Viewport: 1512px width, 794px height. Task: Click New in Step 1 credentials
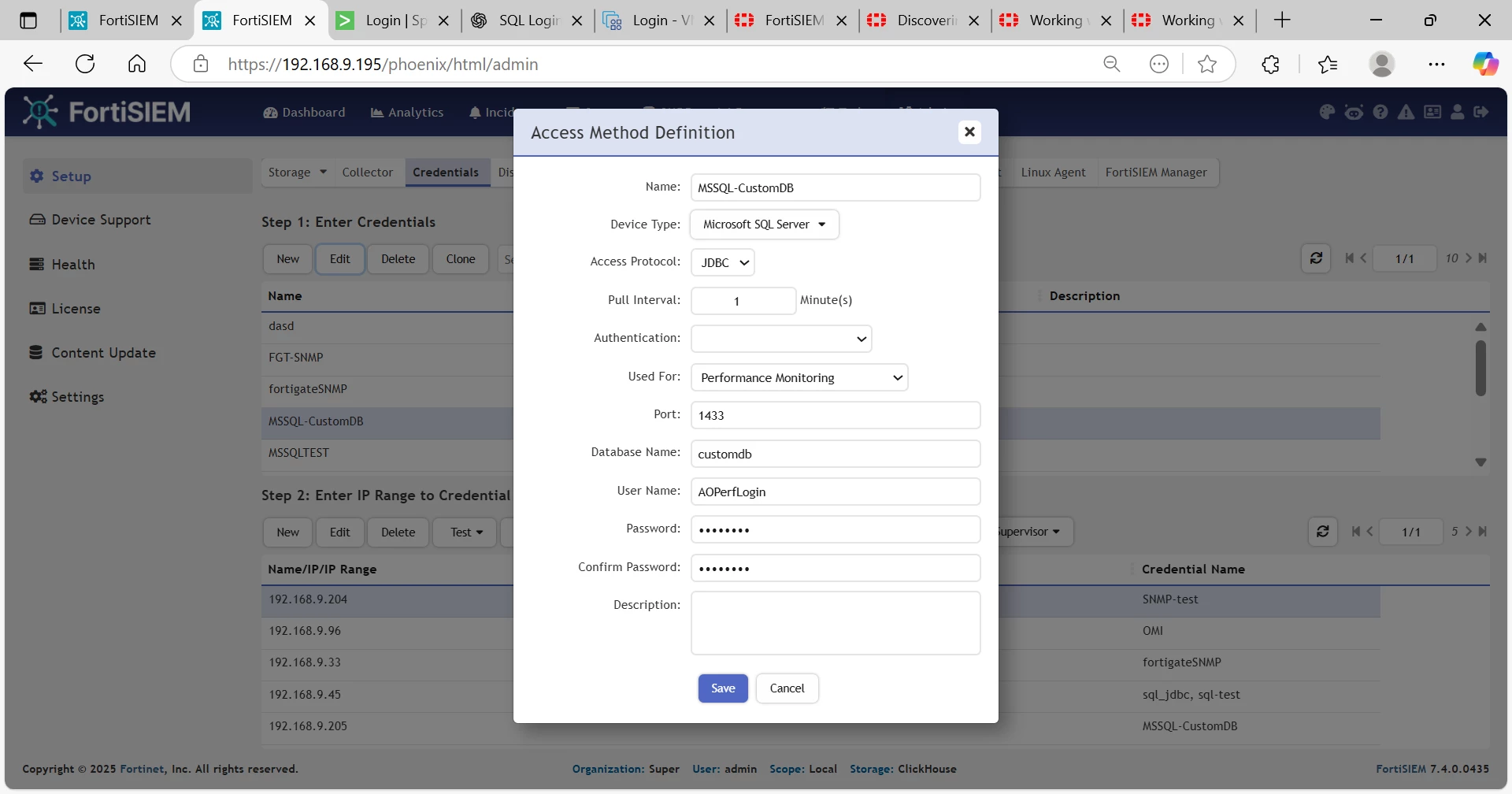click(287, 259)
